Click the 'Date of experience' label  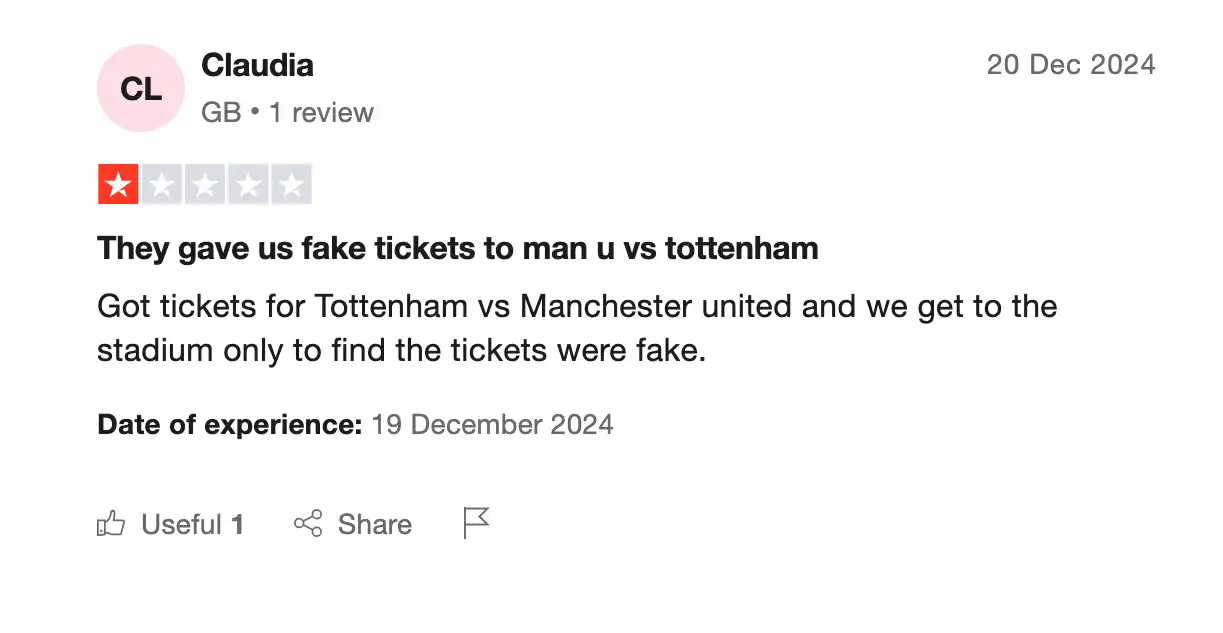tap(228, 424)
